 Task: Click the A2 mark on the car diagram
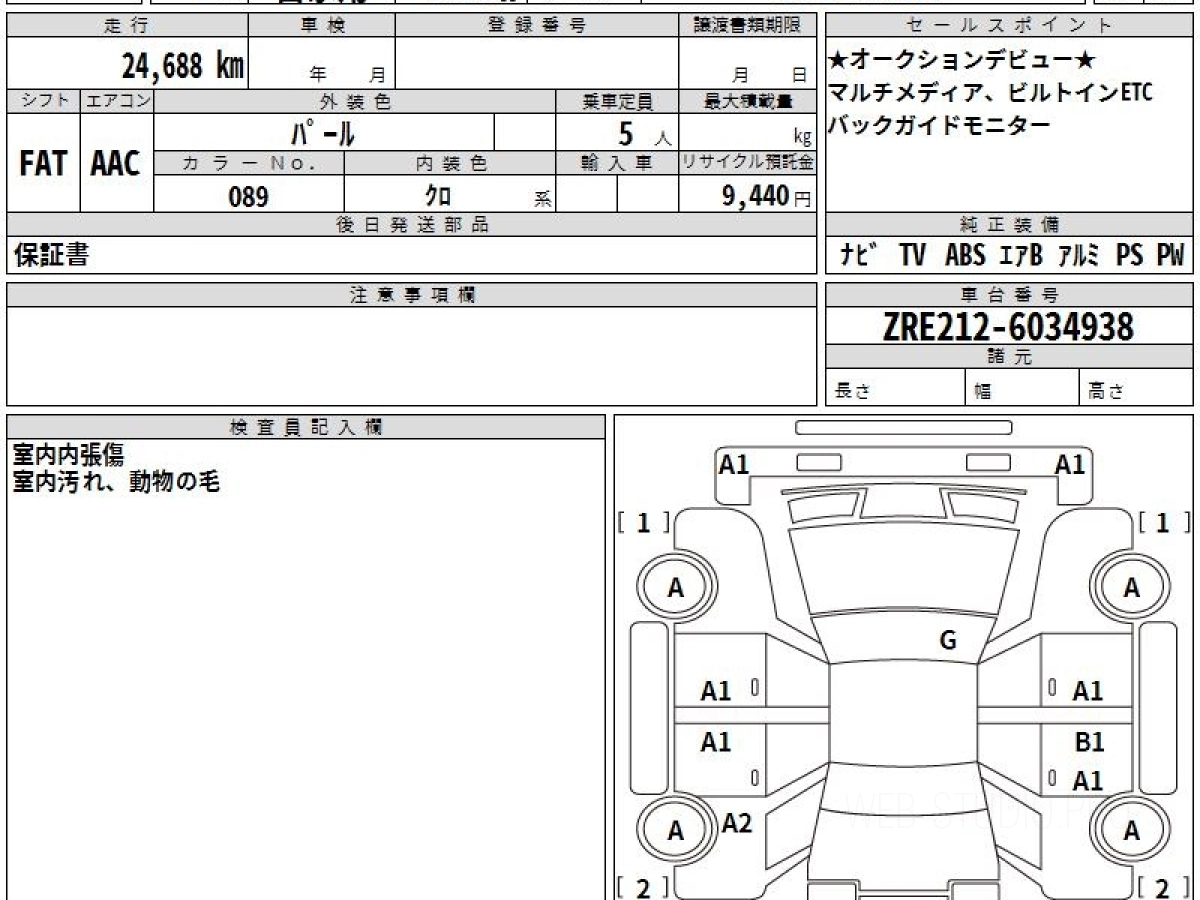click(736, 823)
